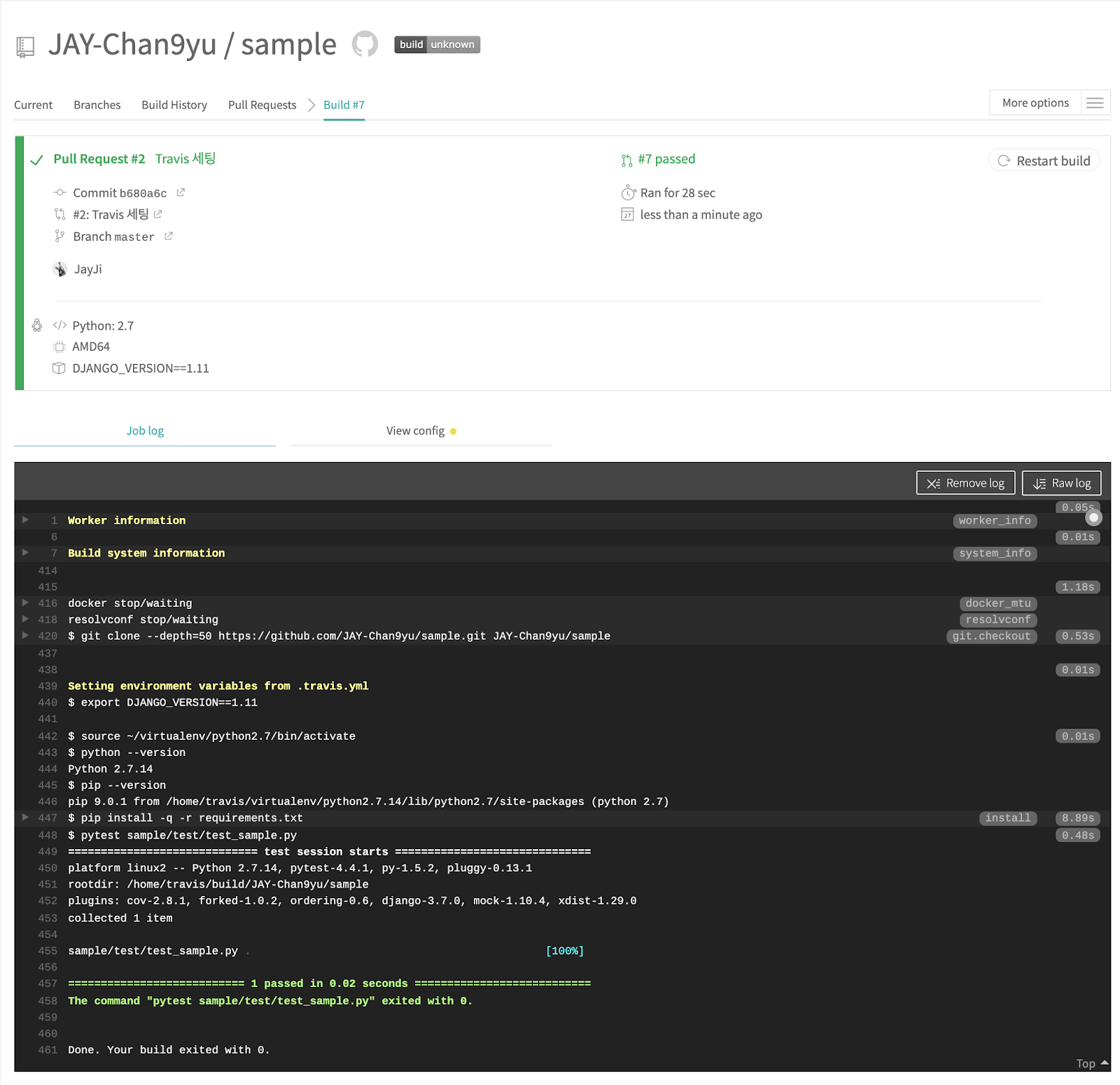Image resolution: width=1120 pixels, height=1085 pixels.
Task: Click the CPU chip icon beside AMD64
Action: [x=59, y=347]
